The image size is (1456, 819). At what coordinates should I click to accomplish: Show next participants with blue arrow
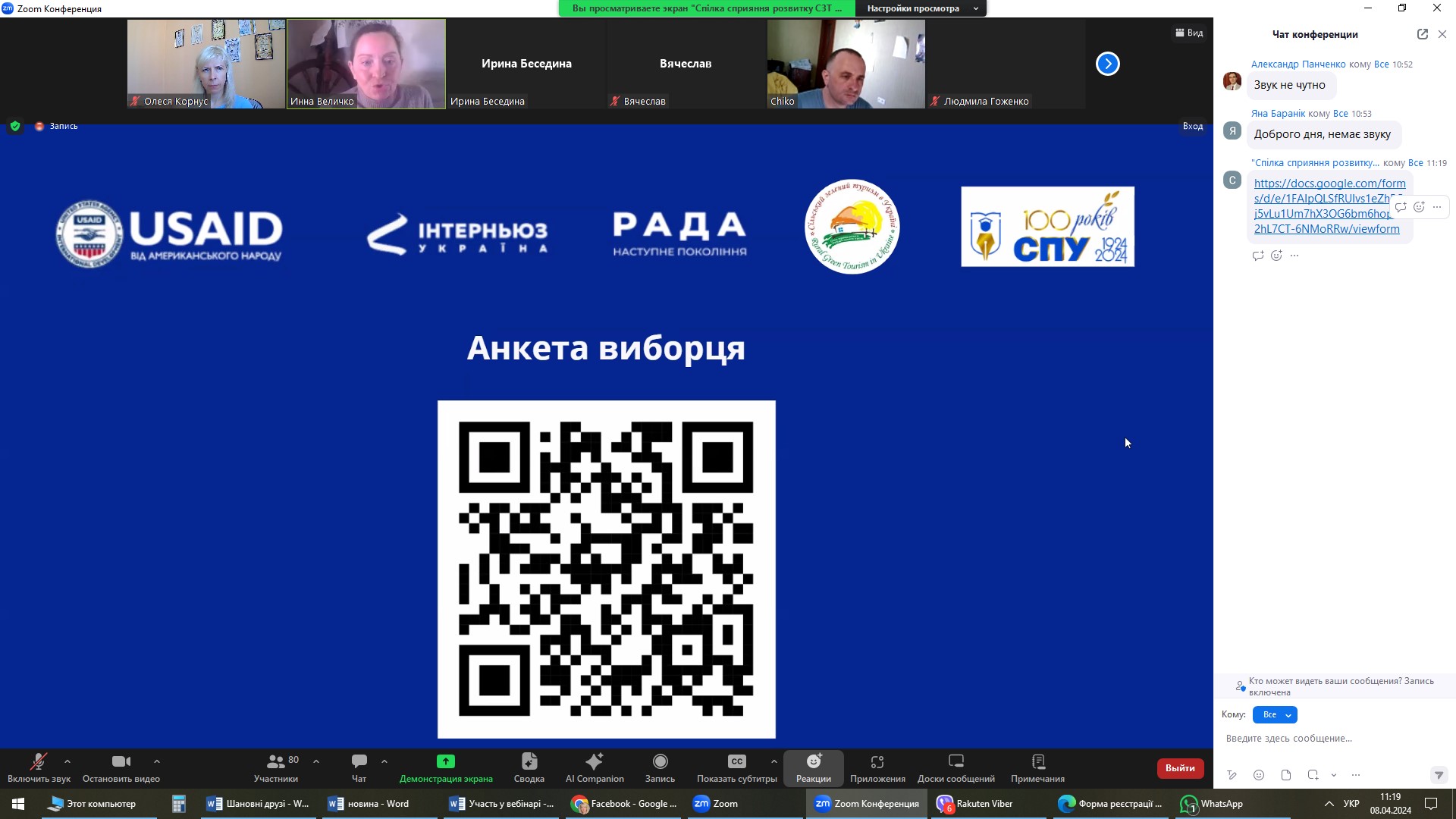point(1107,64)
